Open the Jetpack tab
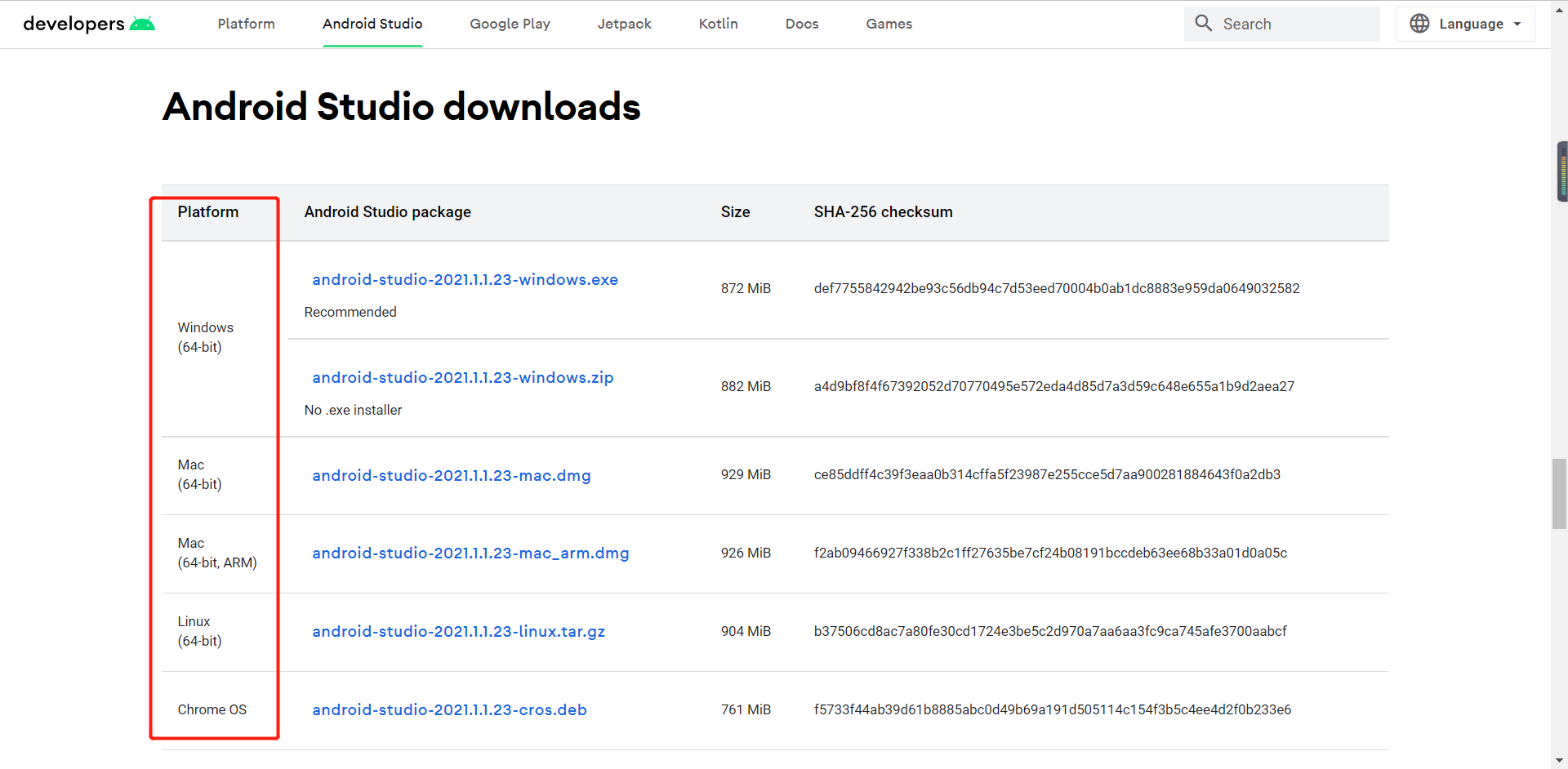This screenshot has width=1568, height=769. pyautogui.click(x=624, y=24)
